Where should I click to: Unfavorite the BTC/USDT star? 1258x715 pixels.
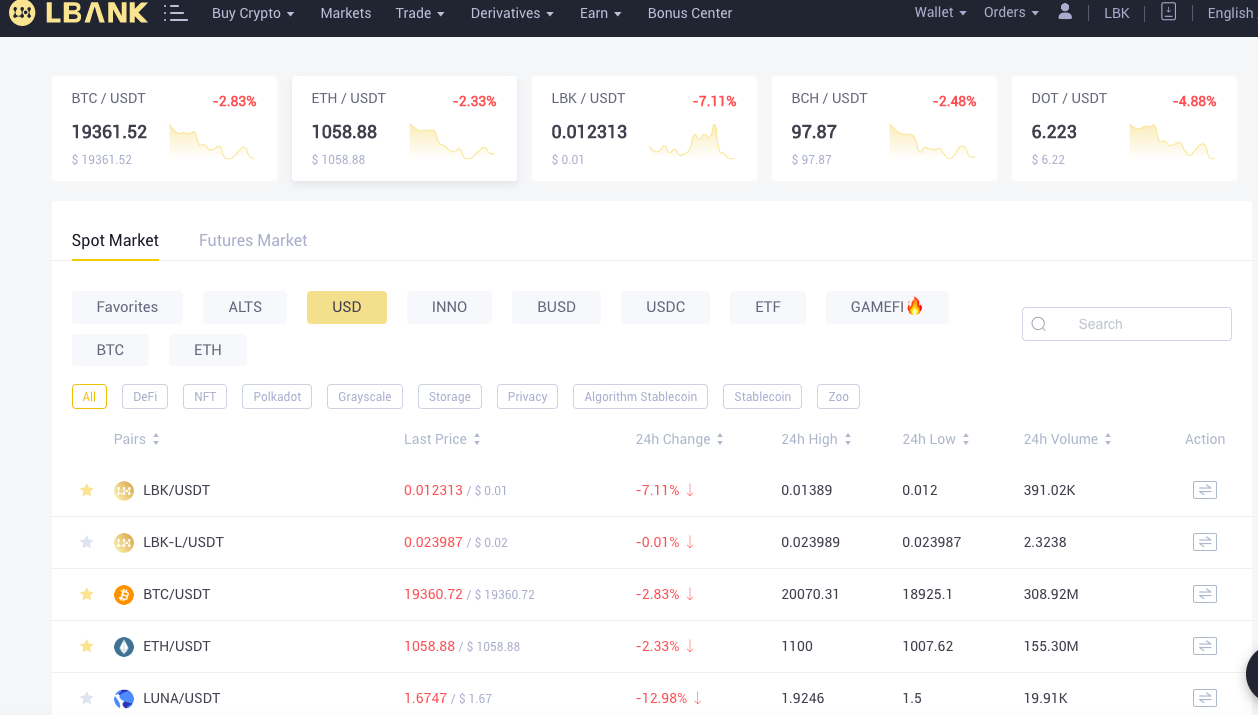pos(87,594)
